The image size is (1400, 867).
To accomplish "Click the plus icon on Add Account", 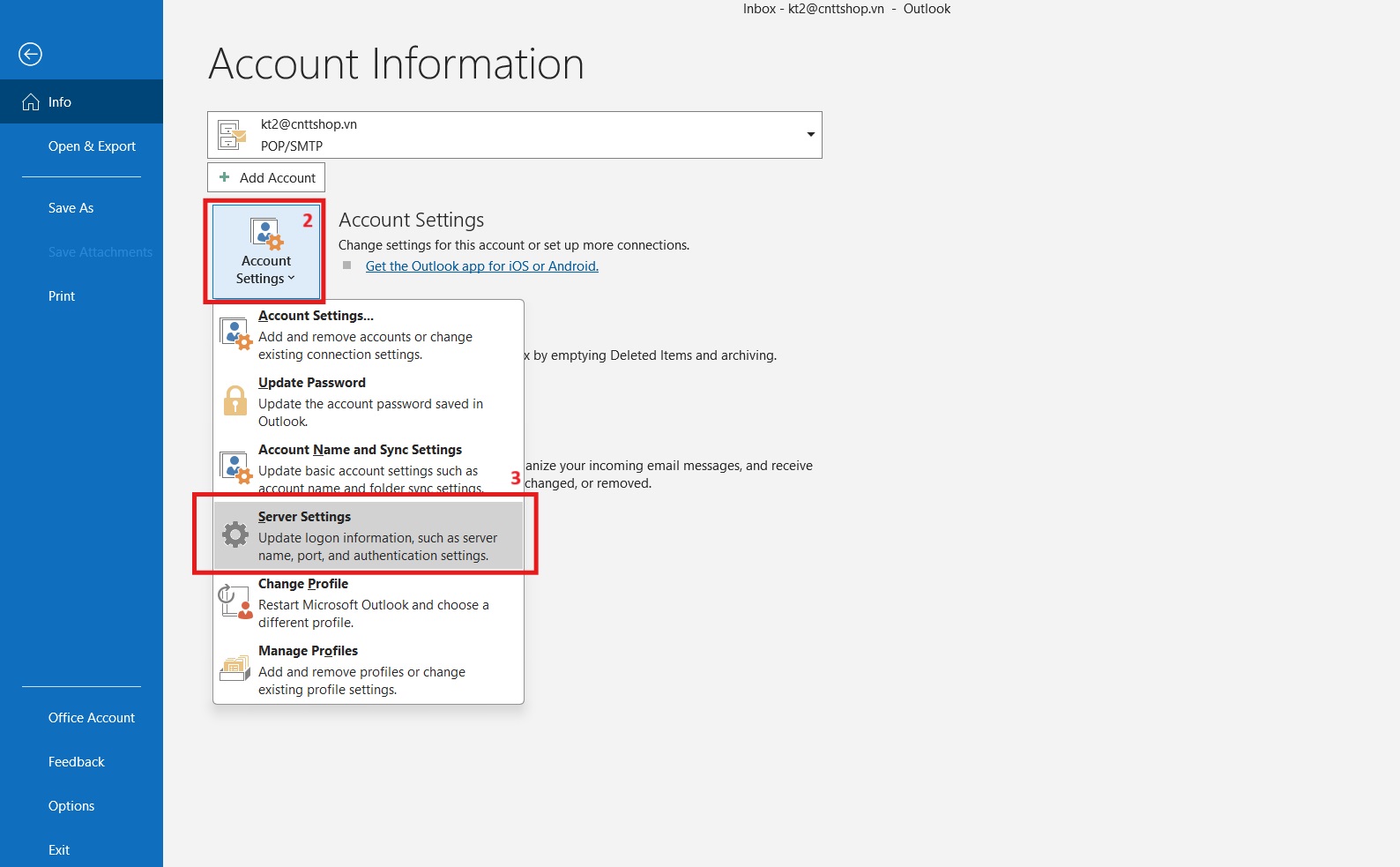I will coord(224,177).
